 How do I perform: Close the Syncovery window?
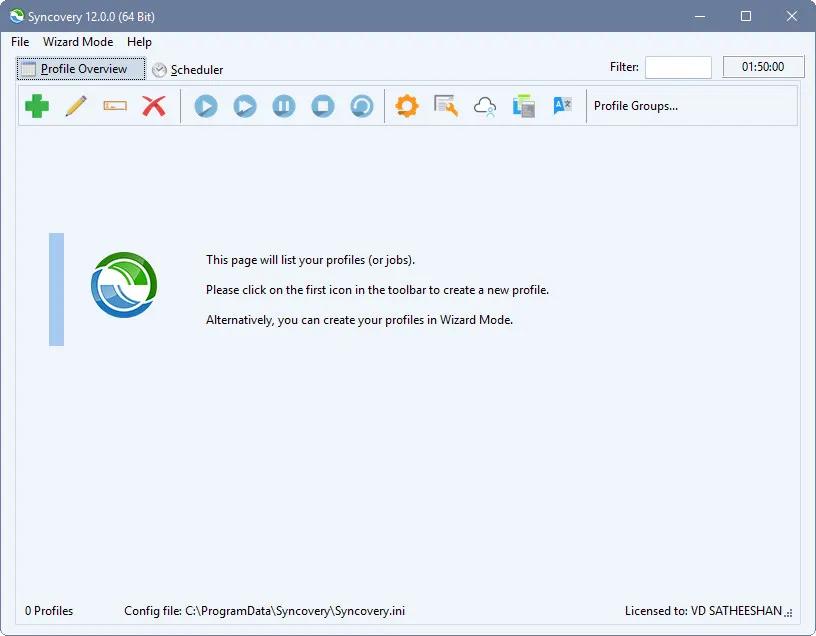(792, 16)
